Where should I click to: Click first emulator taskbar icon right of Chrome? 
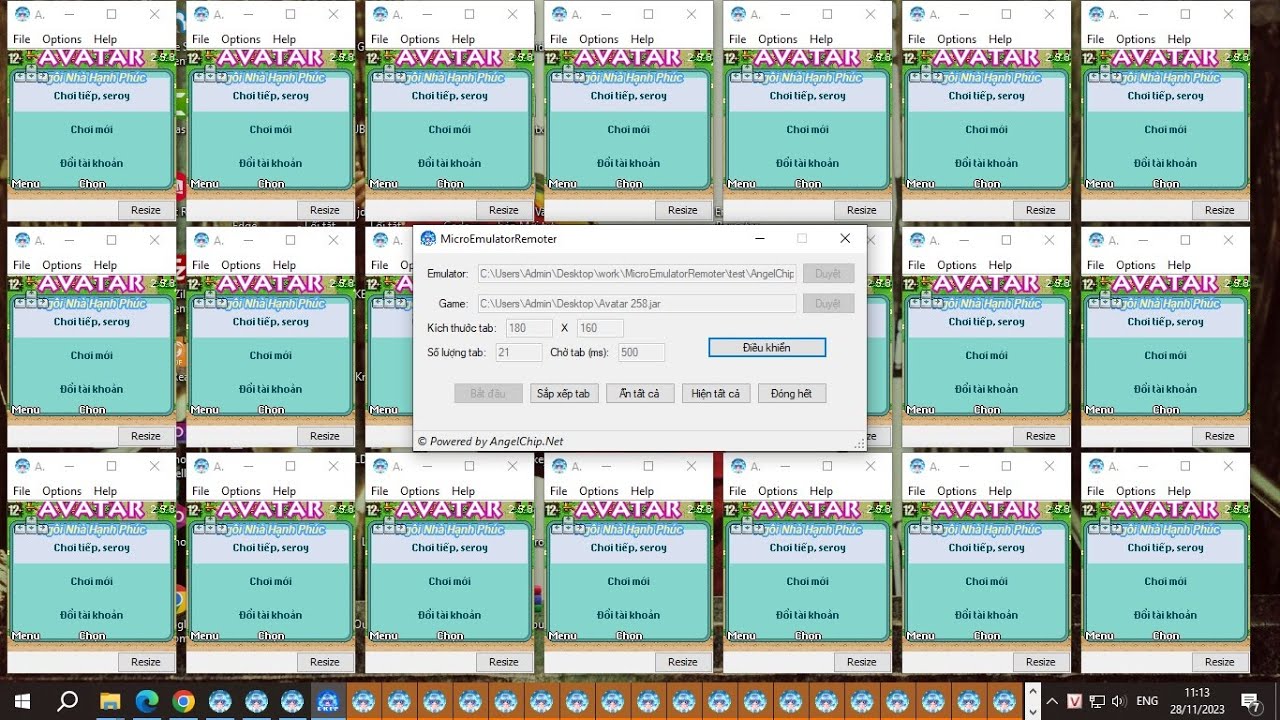(219, 701)
